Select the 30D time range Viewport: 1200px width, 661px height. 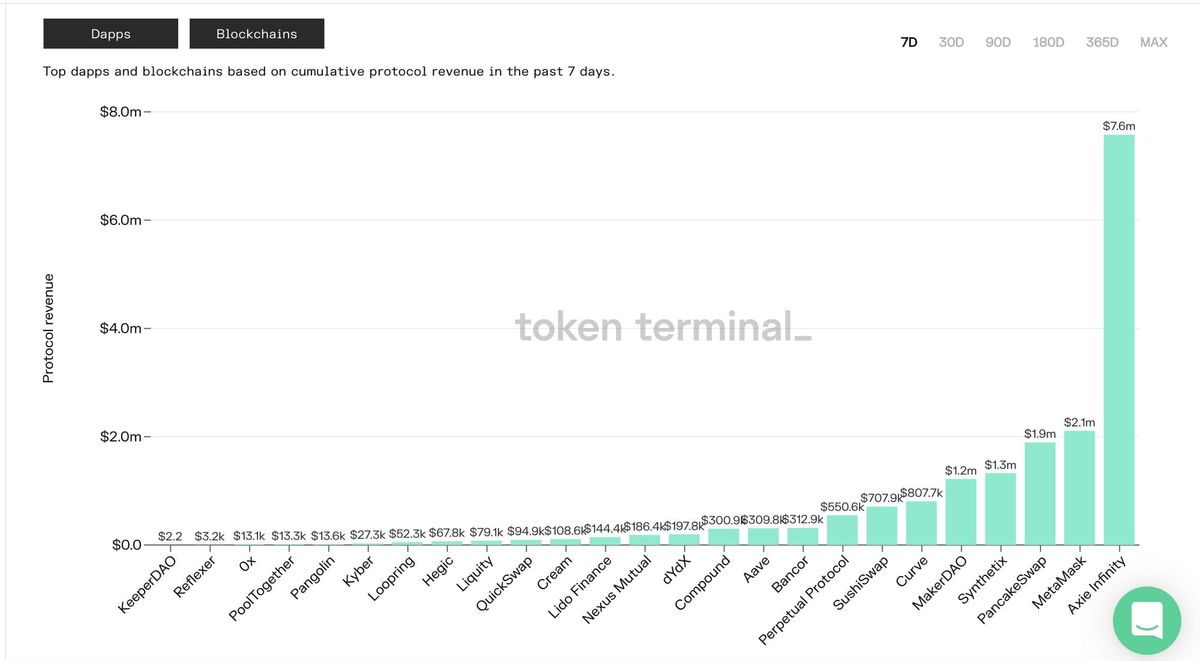click(950, 42)
